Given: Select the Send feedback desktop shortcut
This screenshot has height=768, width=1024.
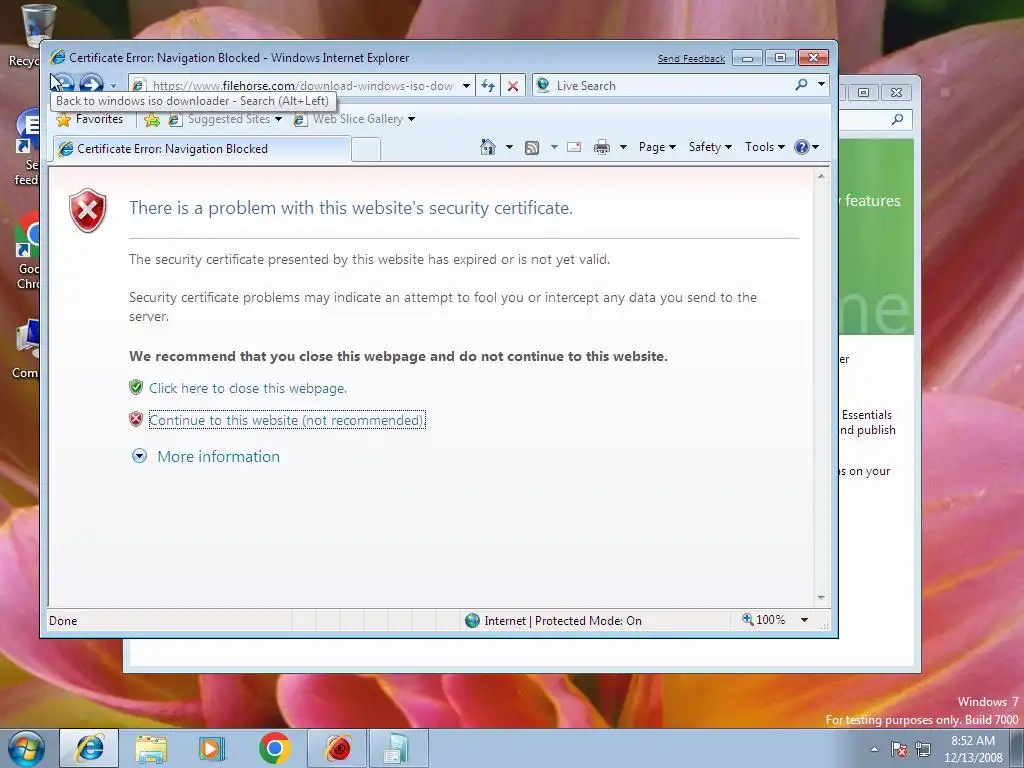Looking at the screenshot, I should tap(27, 148).
